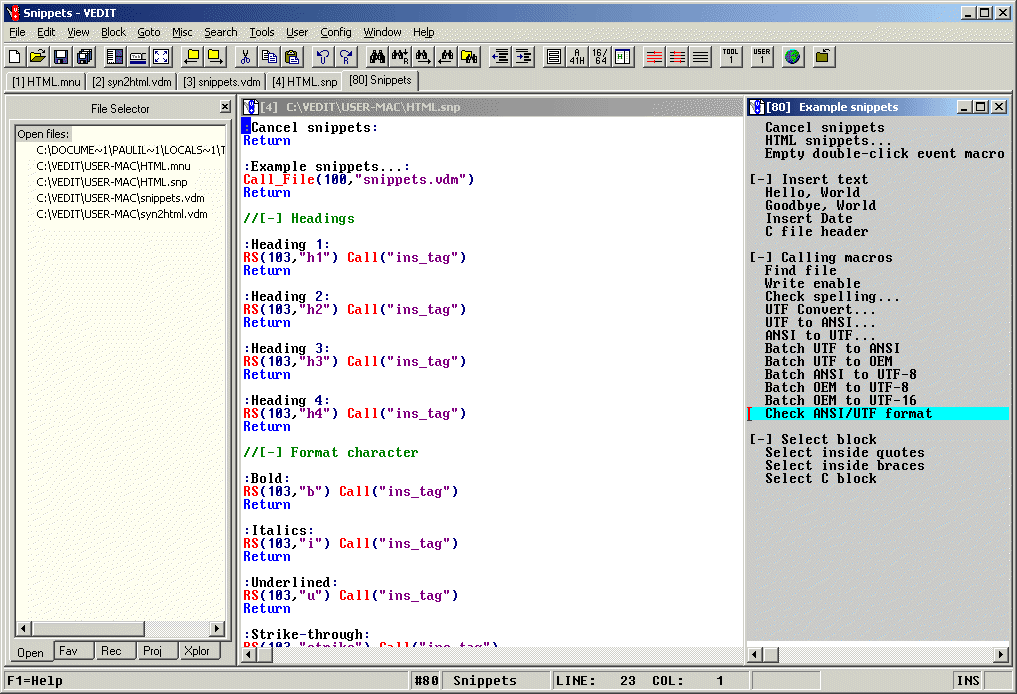Viewport: 1017px width, 694px height.
Task: Click the USER 1 toolbar button
Action: tap(762, 57)
